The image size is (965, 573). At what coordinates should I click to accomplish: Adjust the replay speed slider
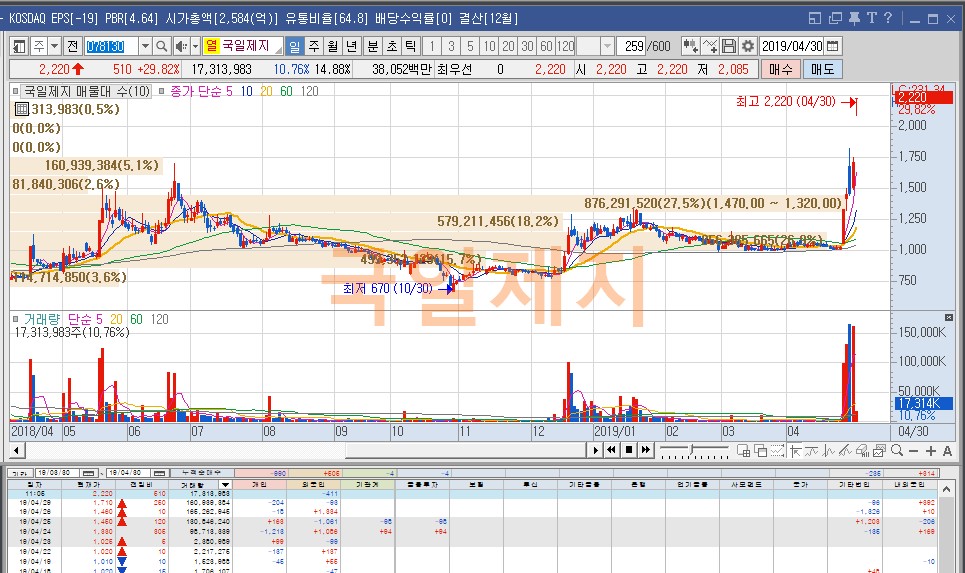point(694,451)
